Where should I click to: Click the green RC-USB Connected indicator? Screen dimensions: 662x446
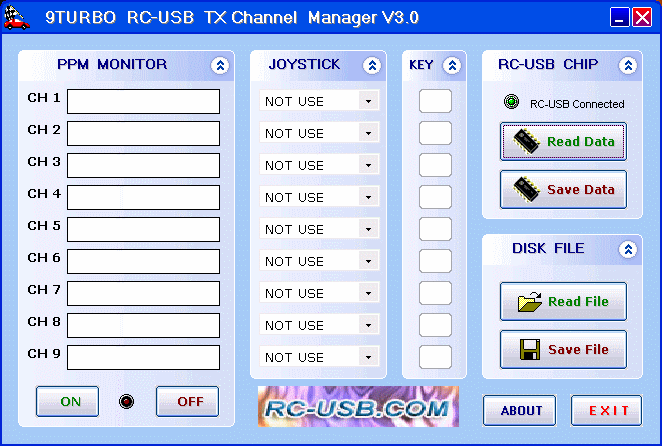coord(511,102)
